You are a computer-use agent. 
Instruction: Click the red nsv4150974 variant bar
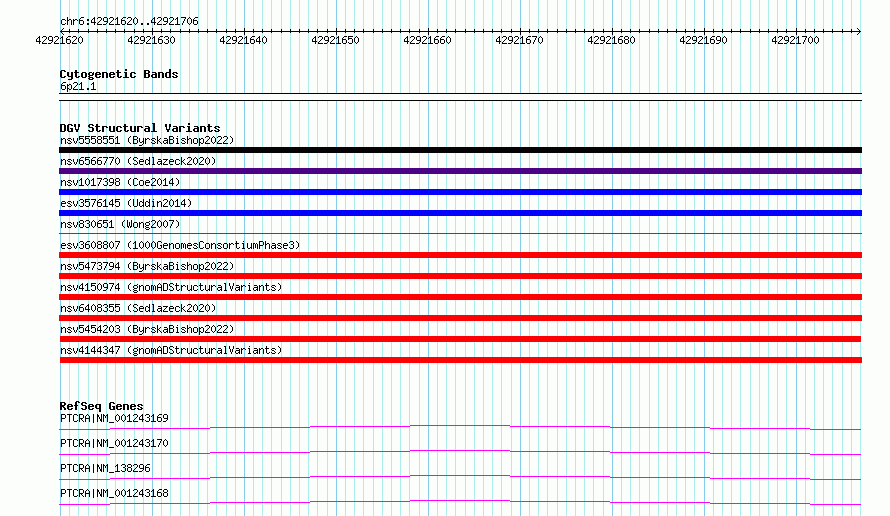point(460,297)
